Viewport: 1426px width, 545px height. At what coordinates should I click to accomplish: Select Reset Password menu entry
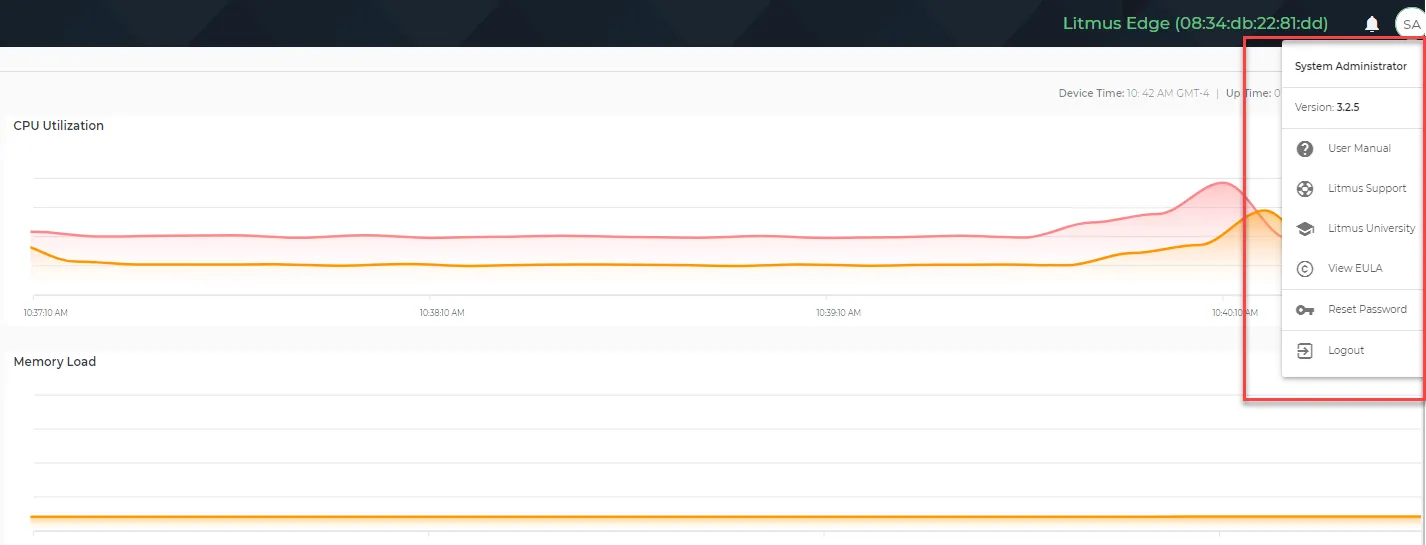coord(1352,310)
